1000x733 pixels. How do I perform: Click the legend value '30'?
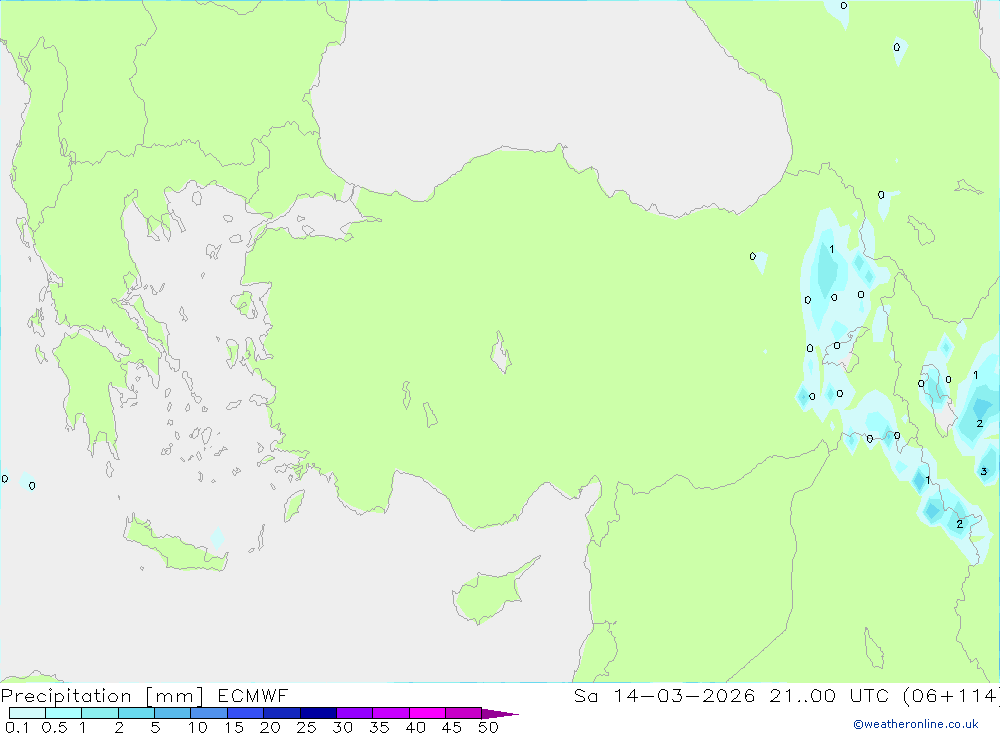[x=342, y=727]
